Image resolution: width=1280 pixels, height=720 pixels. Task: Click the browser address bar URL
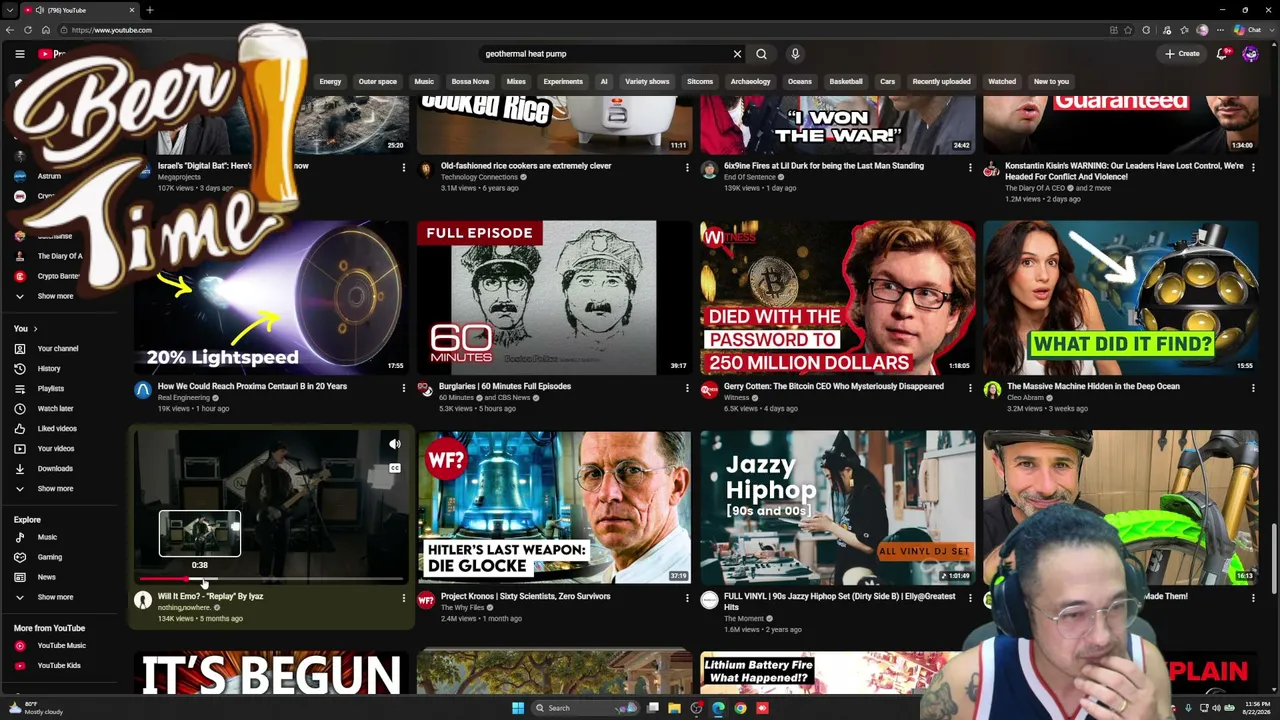(112, 30)
